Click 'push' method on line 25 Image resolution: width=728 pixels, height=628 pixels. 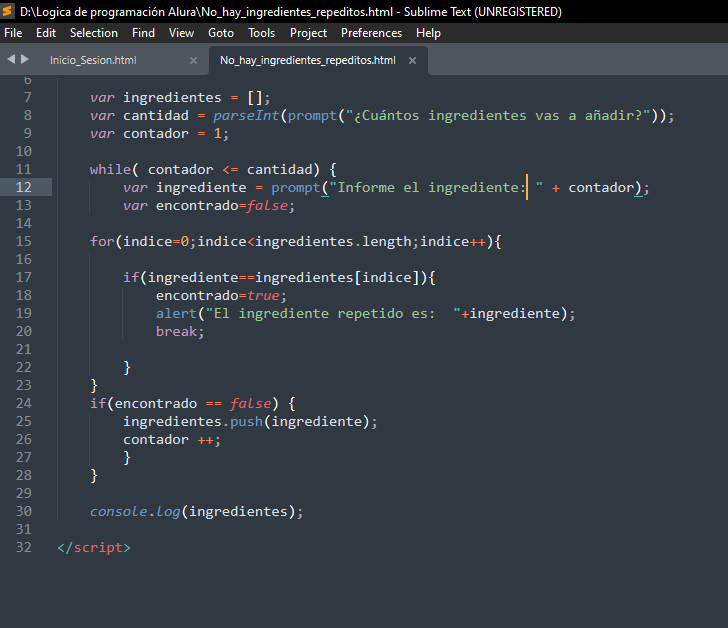click(247, 422)
